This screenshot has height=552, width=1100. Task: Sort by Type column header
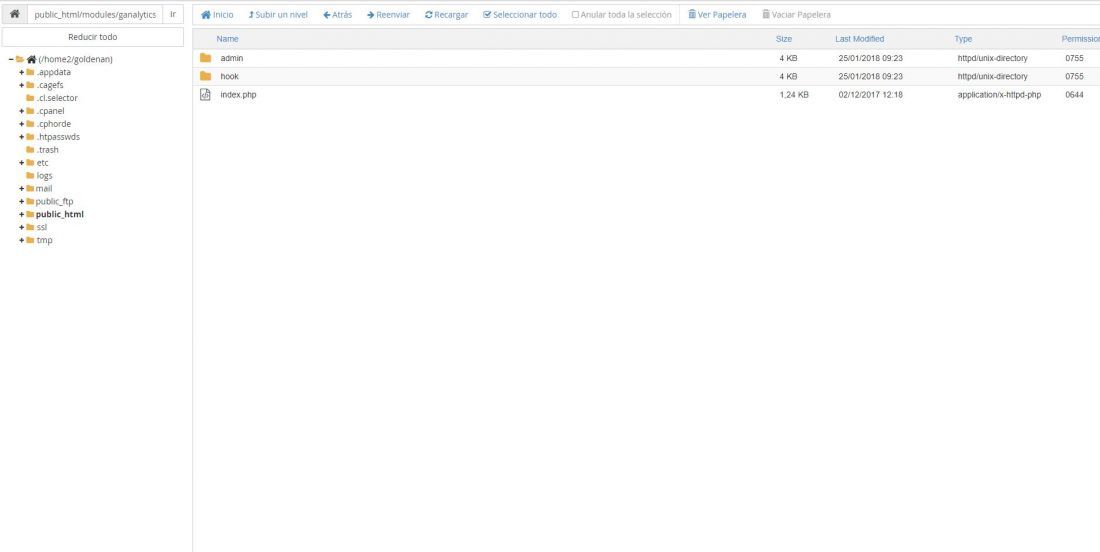click(x=963, y=39)
